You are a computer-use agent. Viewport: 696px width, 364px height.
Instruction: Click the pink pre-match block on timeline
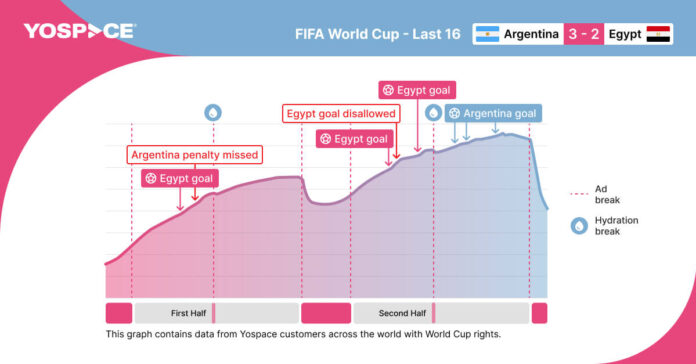tap(119, 313)
